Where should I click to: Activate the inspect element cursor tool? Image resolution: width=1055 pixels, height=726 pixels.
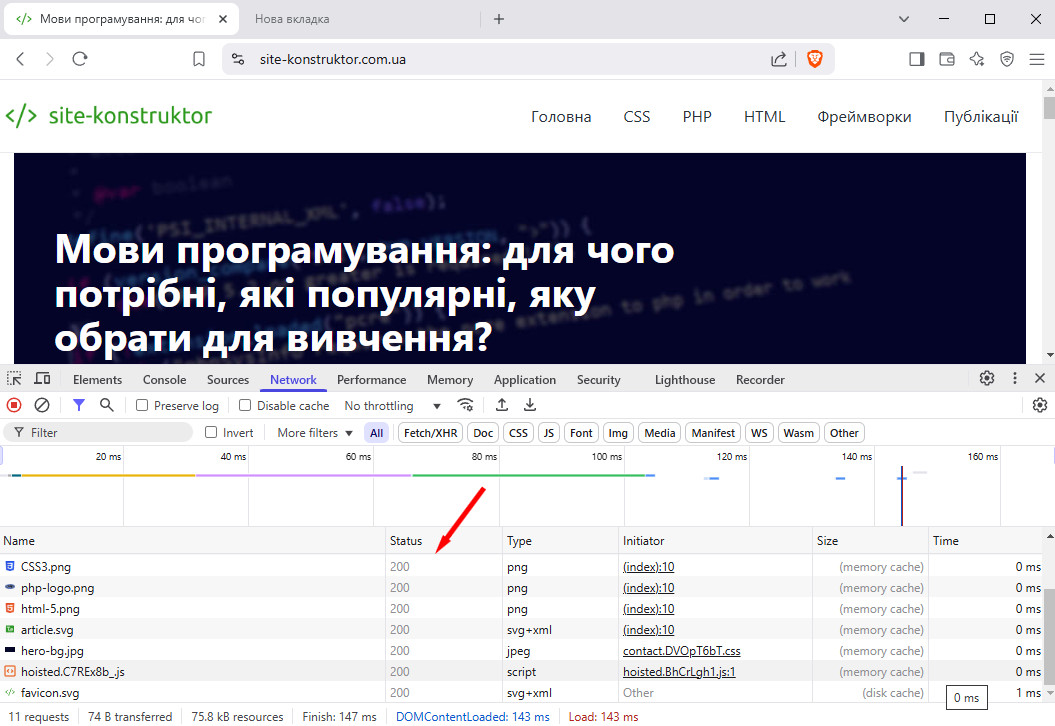coord(14,379)
